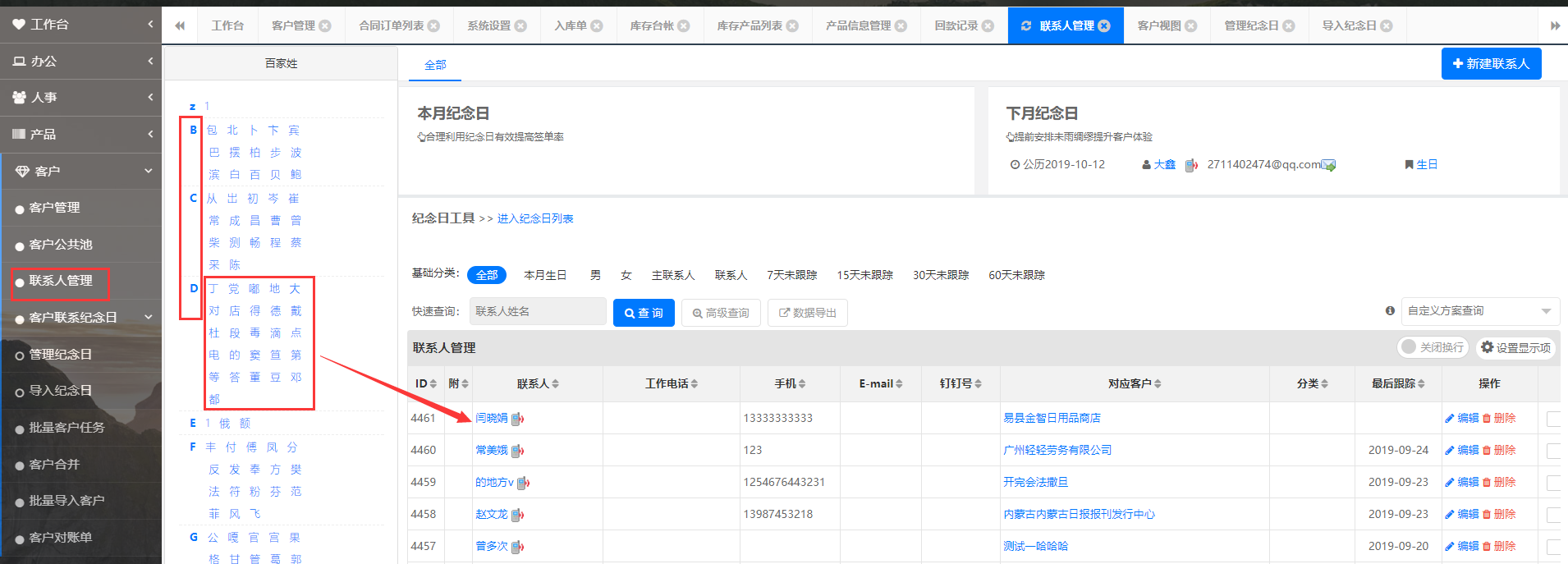Viewport: 1568px width, 564px height.
Task: Click the tab bar scroll-right double arrow
Action: (1555, 25)
